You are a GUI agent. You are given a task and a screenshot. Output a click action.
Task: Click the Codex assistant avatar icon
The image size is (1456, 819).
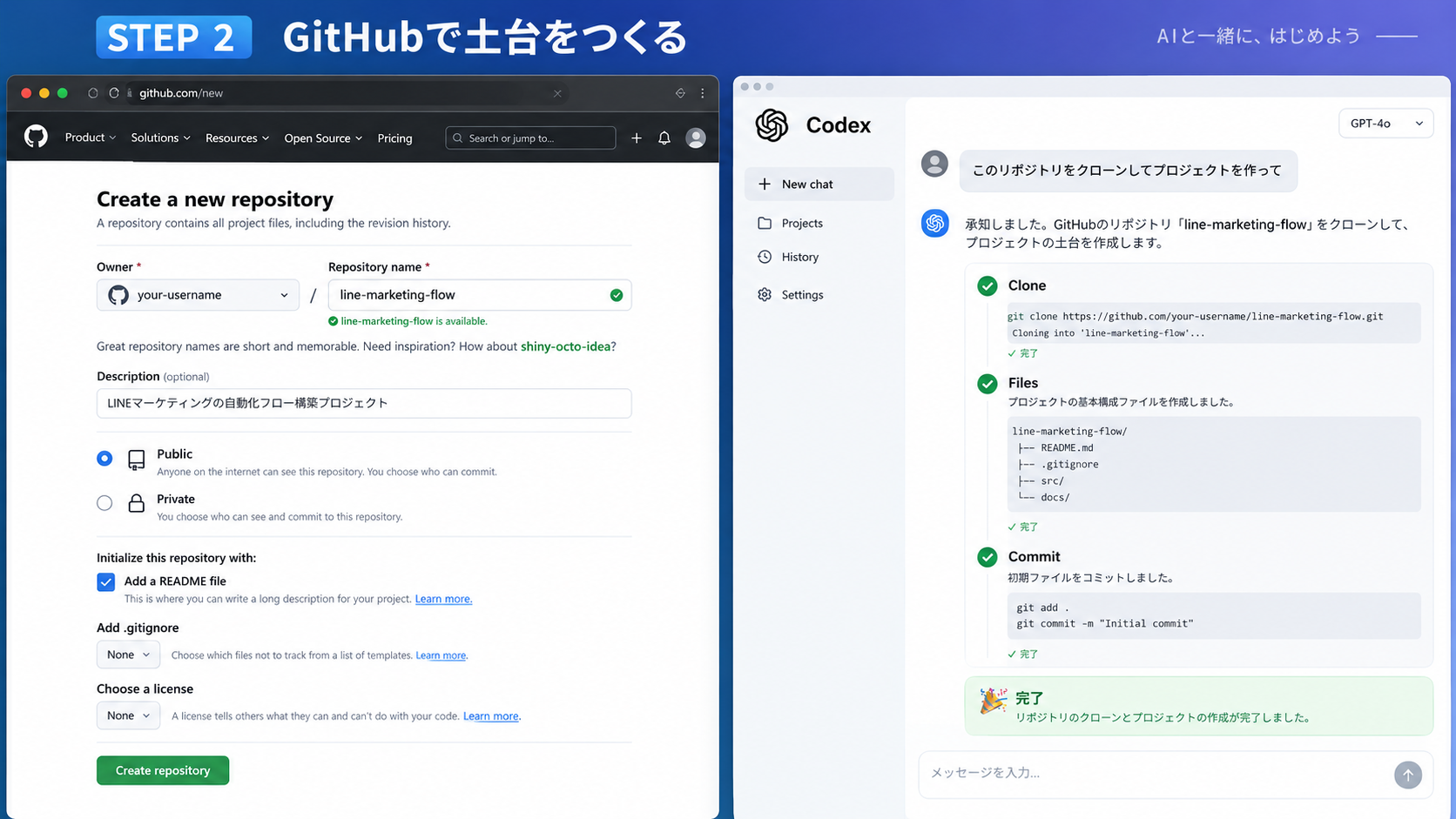(934, 223)
